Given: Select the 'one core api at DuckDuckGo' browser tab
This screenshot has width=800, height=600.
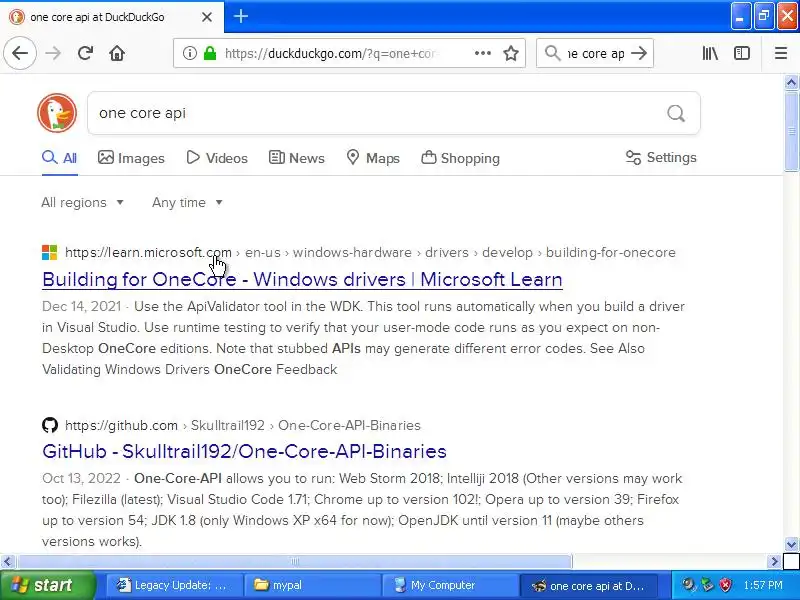Looking at the screenshot, I should (x=112, y=17).
